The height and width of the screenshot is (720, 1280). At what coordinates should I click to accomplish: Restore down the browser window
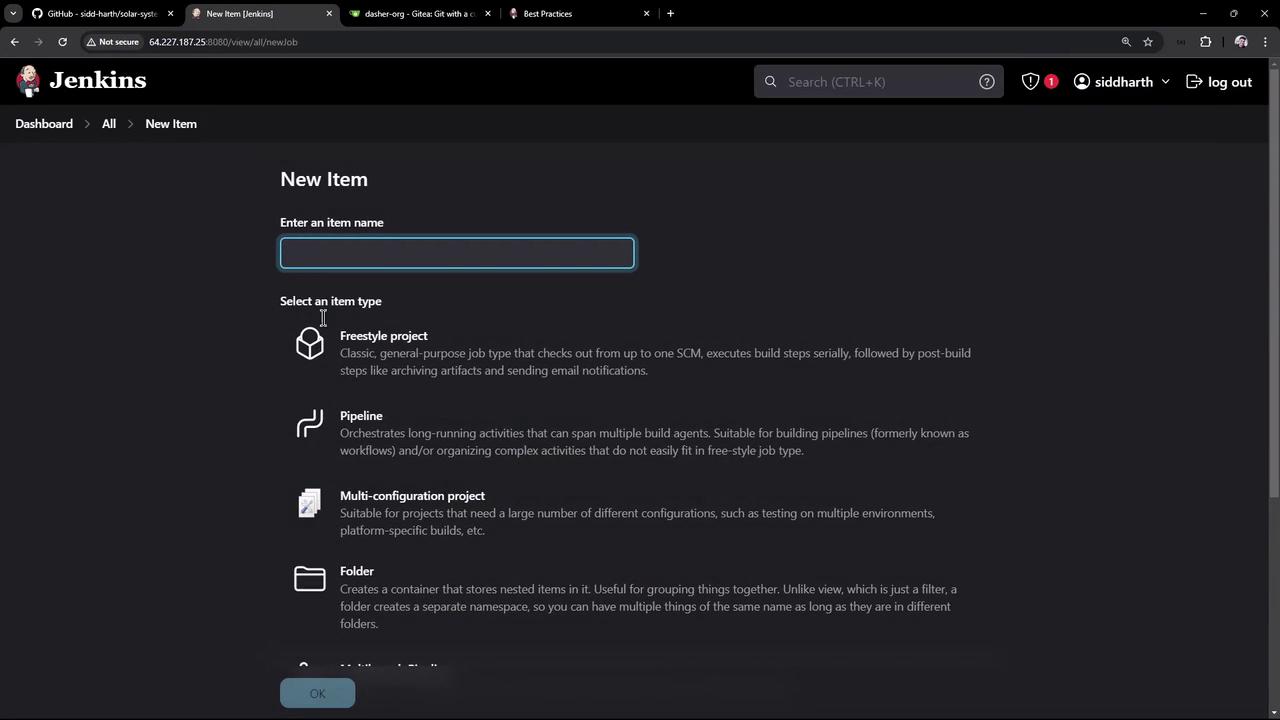1234,14
